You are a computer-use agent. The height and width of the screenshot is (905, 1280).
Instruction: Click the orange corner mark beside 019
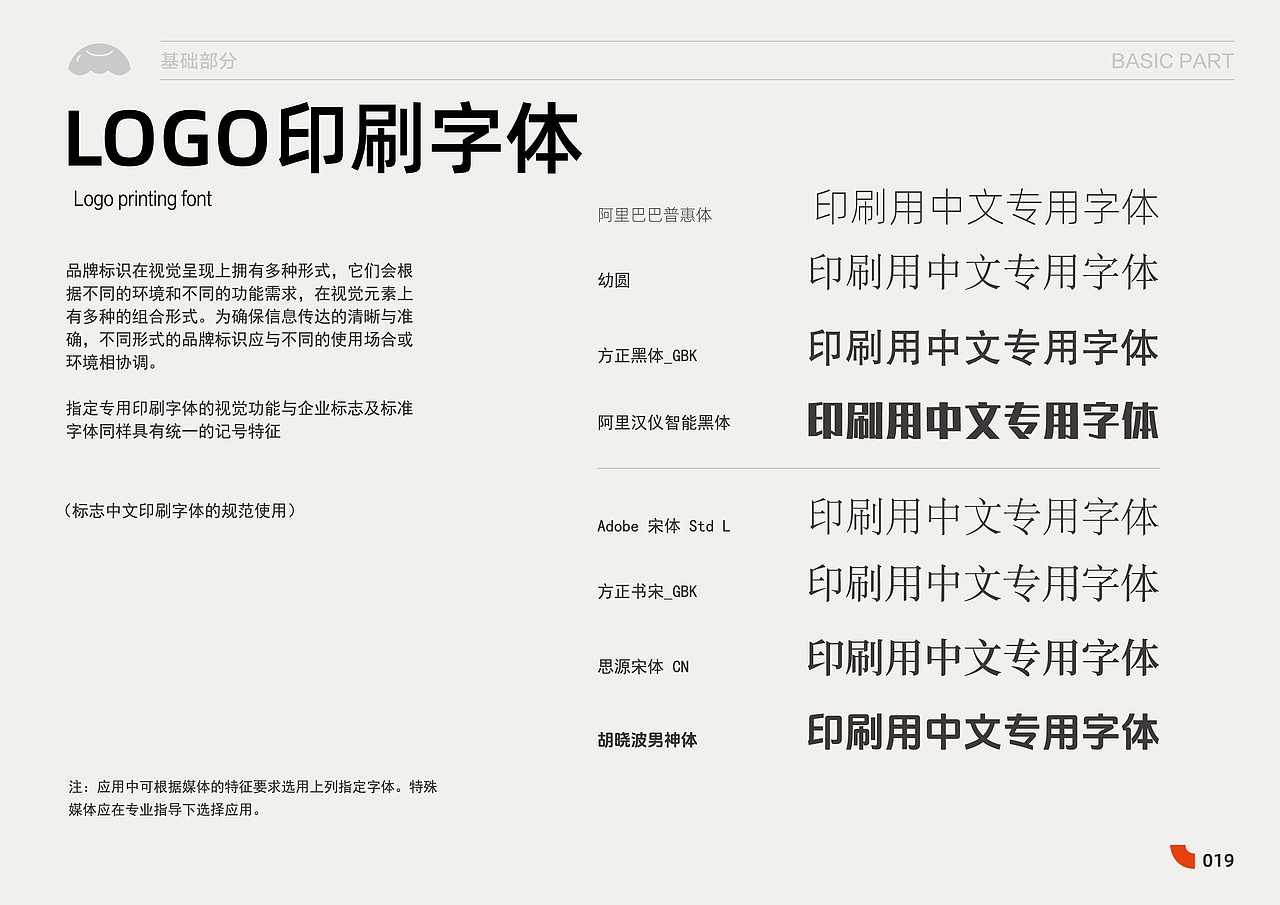coord(1183,856)
